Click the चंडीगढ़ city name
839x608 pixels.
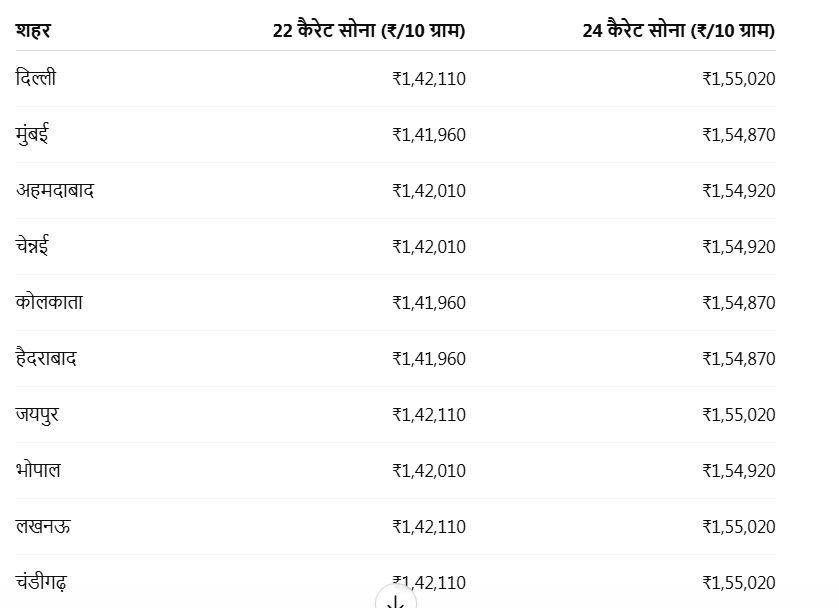pyautogui.click(x=41, y=582)
